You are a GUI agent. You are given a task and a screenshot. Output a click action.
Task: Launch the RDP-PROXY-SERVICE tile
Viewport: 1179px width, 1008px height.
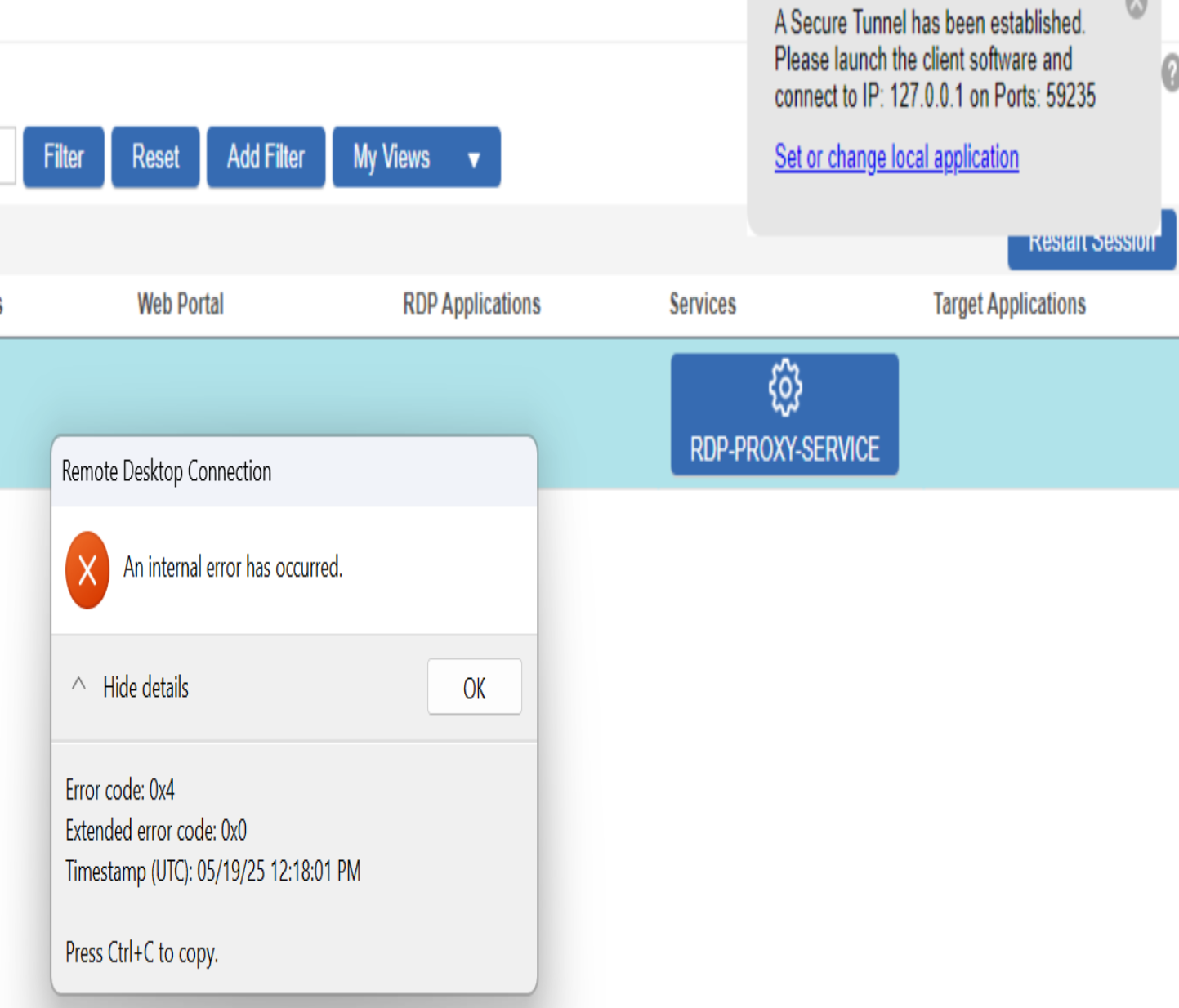tap(784, 414)
